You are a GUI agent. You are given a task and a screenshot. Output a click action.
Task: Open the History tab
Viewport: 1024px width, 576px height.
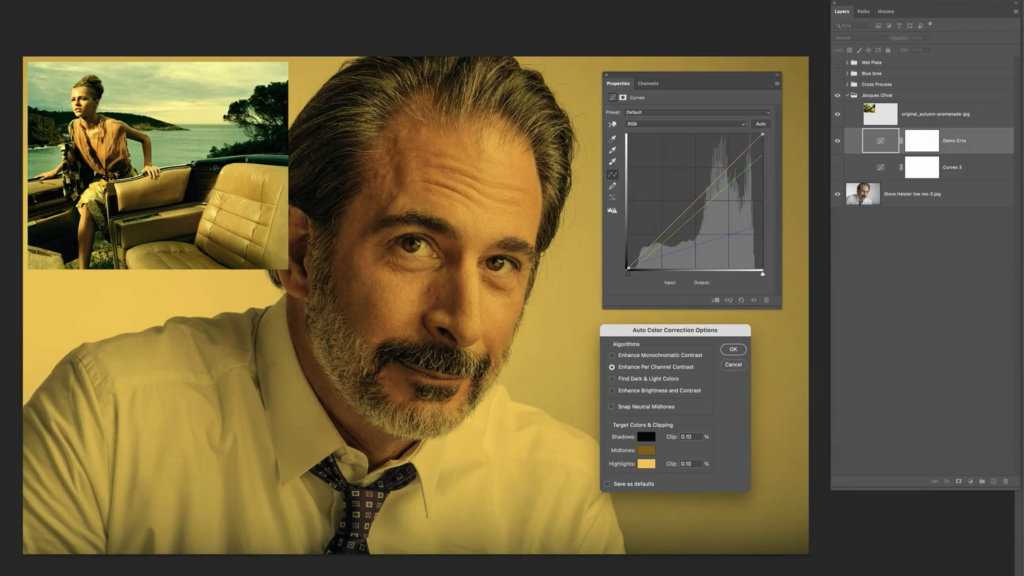pyautogui.click(x=886, y=11)
